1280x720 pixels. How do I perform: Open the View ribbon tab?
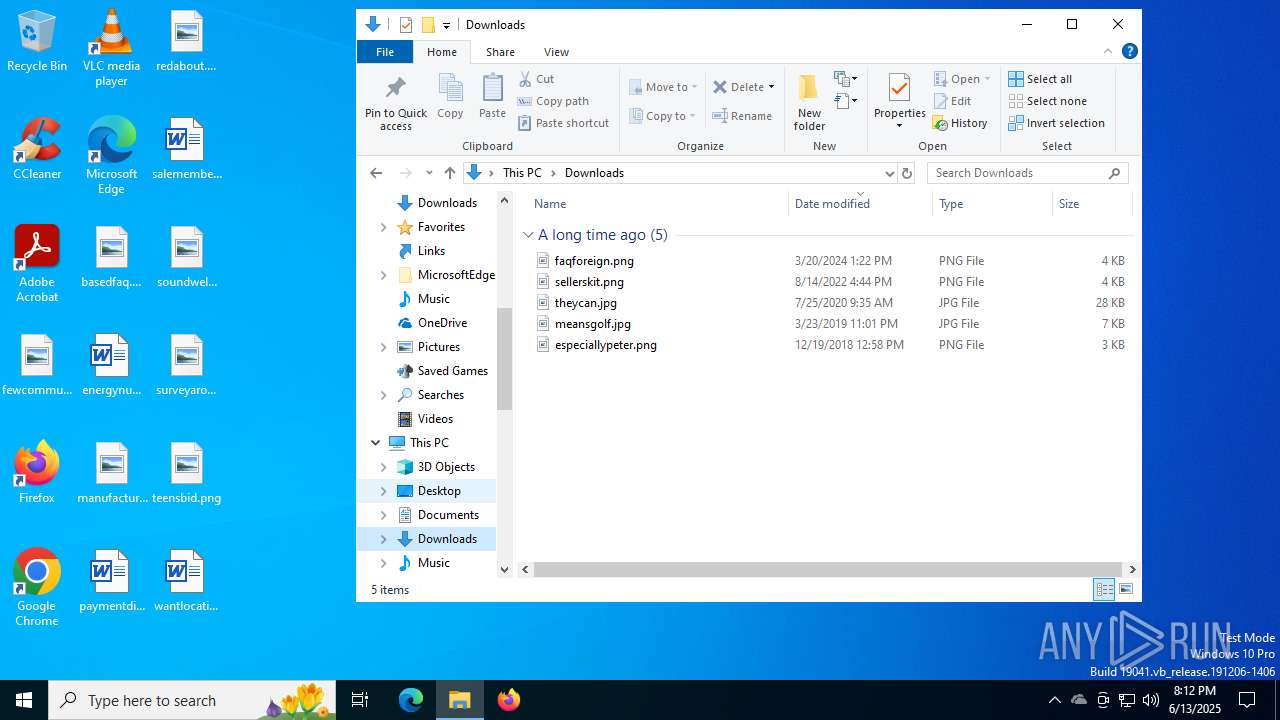click(556, 52)
